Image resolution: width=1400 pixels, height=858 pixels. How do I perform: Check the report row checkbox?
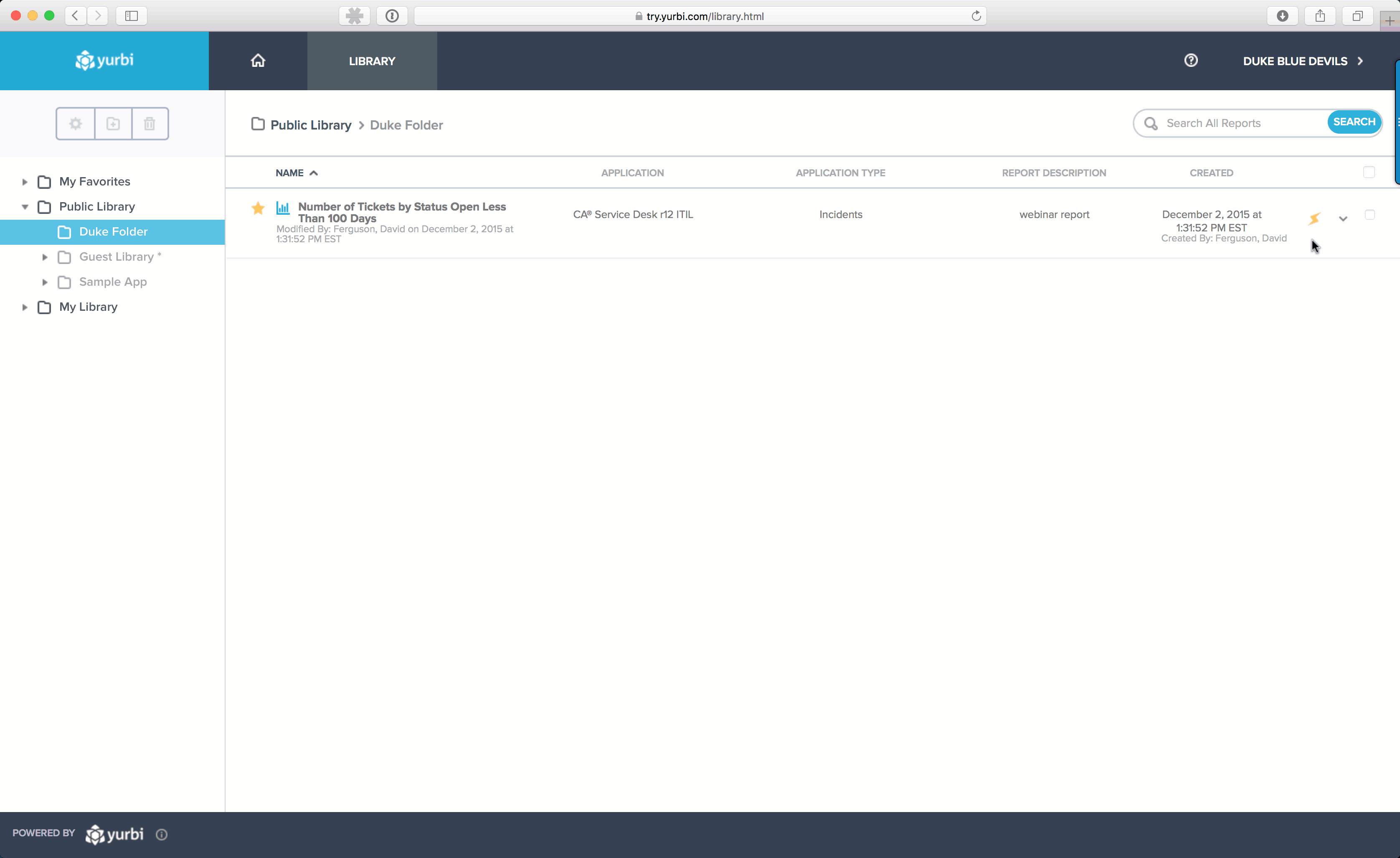[x=1370, y=215]
